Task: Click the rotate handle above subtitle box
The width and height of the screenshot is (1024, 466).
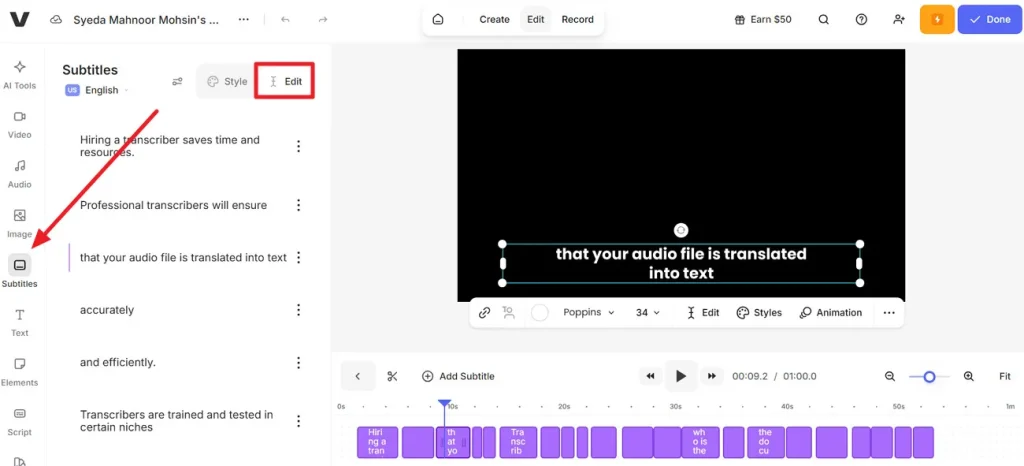Action: coord(680,230)
